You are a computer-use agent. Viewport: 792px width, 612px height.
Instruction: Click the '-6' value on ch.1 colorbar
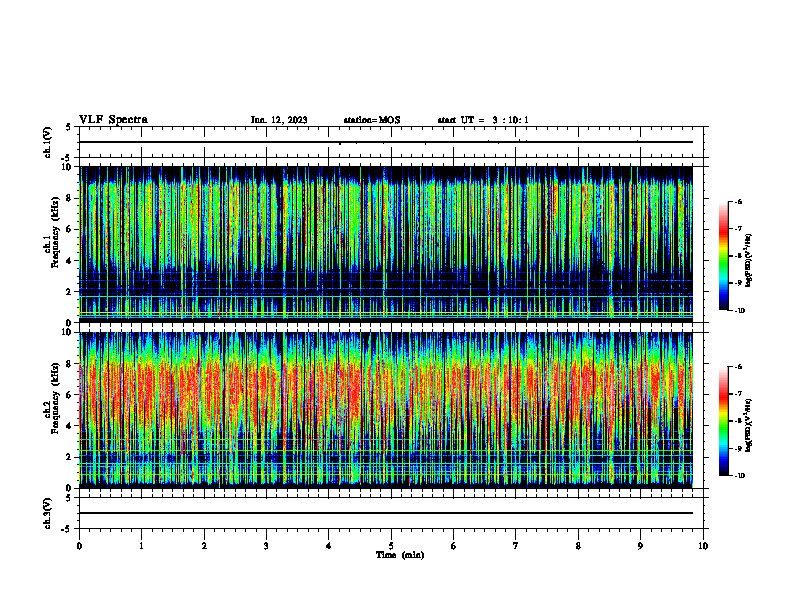pos(738,202)
